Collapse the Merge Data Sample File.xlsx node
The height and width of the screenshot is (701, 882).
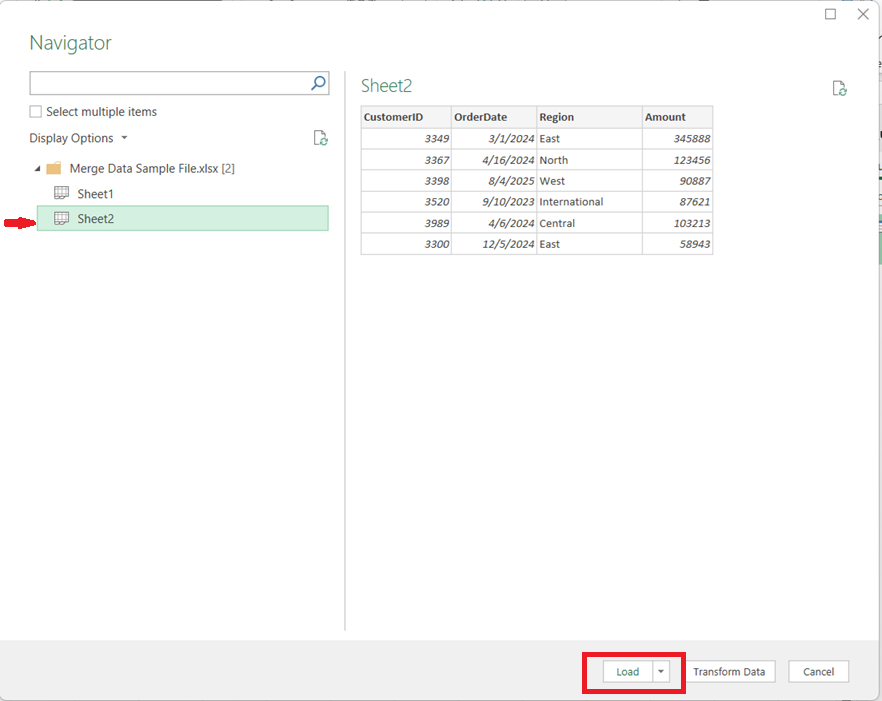[38, 169]
